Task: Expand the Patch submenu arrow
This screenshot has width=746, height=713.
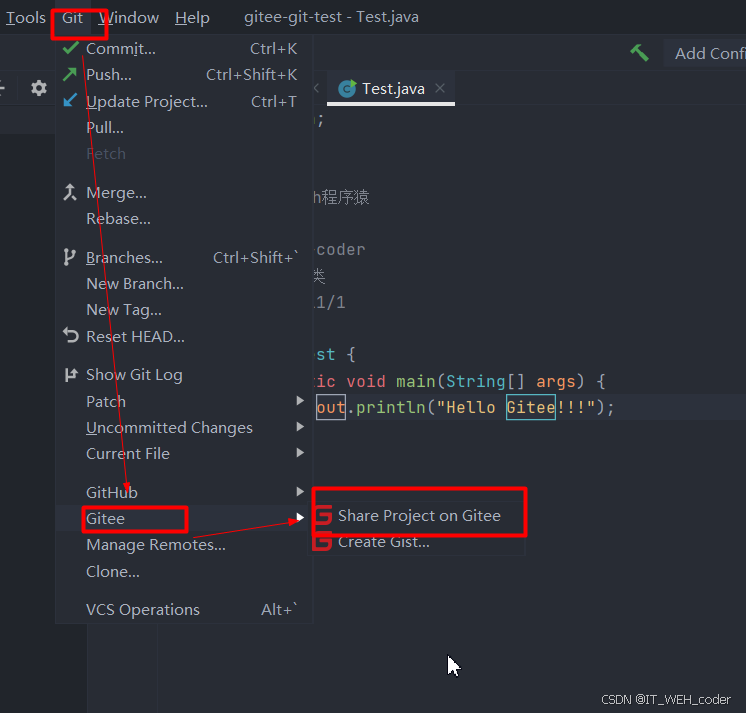Action: [300, 400]
